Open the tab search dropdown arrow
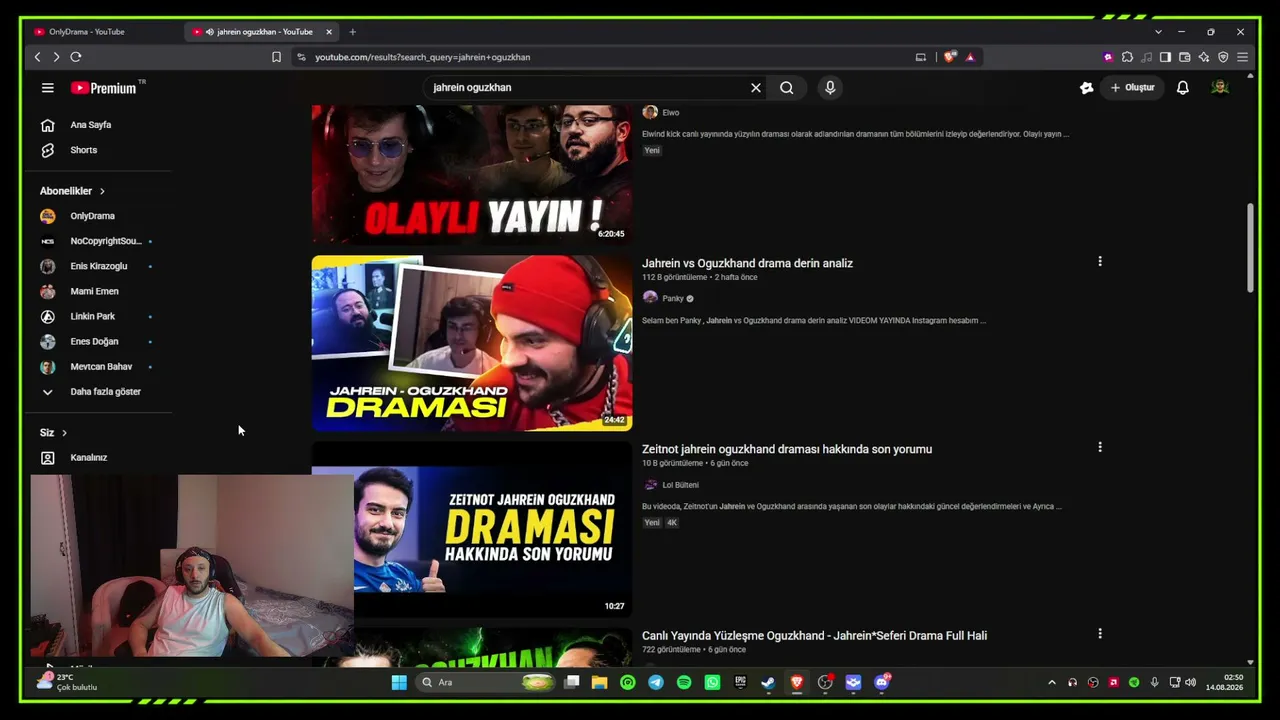Viewport: 1280px width, 720px height. pos(1158,32)
